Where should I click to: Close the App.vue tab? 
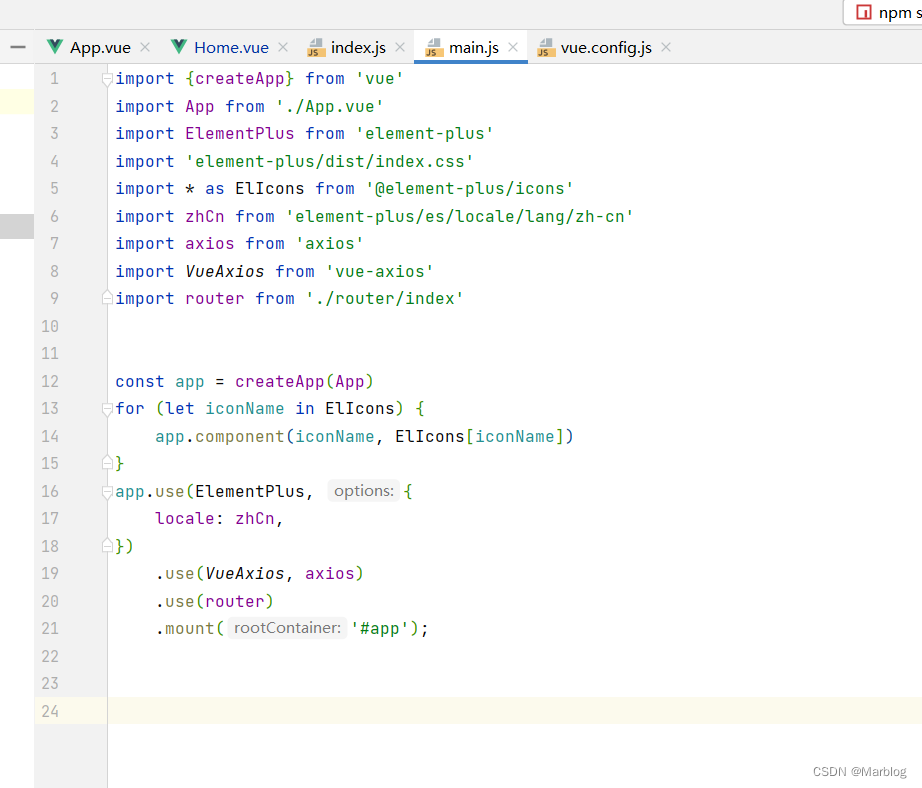(x=145, y=47)
